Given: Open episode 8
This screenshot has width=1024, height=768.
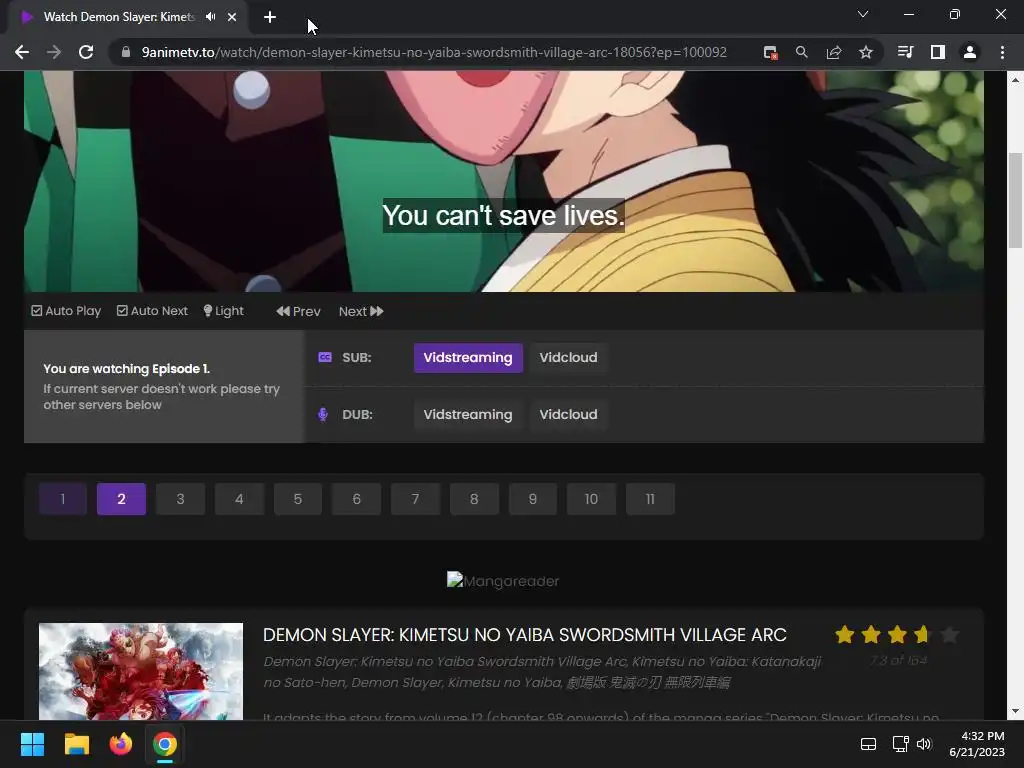Looking at the screenshot, I should [x=474, y=500].
